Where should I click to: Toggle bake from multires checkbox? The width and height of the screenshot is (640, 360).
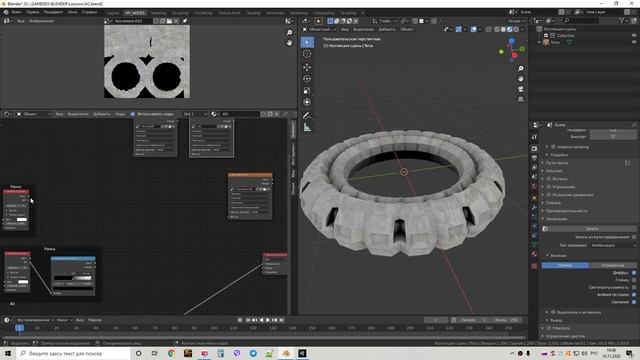(x=634, y=237)
